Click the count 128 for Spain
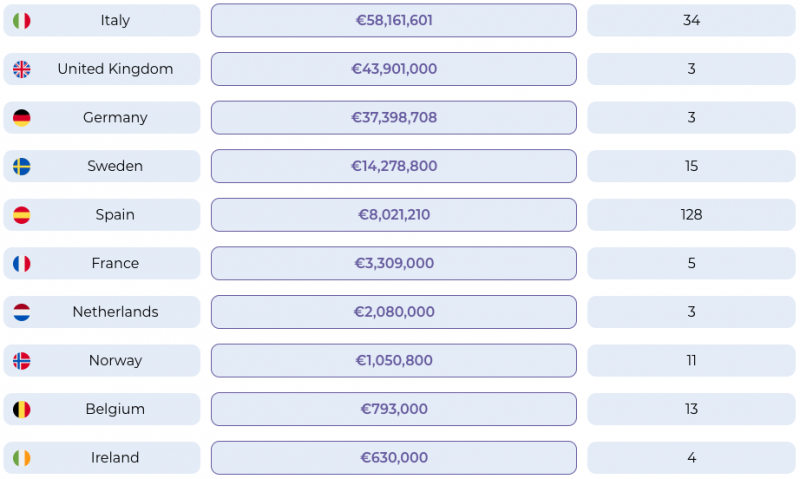Image resolution: width=800 pixels, height=479 pixels. click(x=691, y=215)
